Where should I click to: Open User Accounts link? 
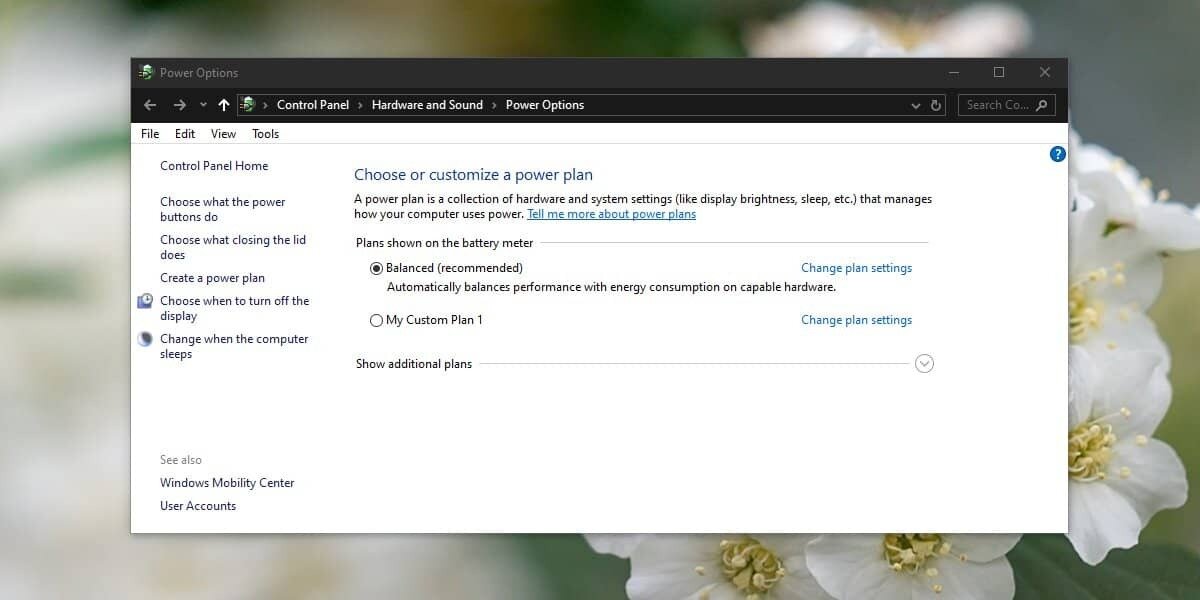click(198, 506)
